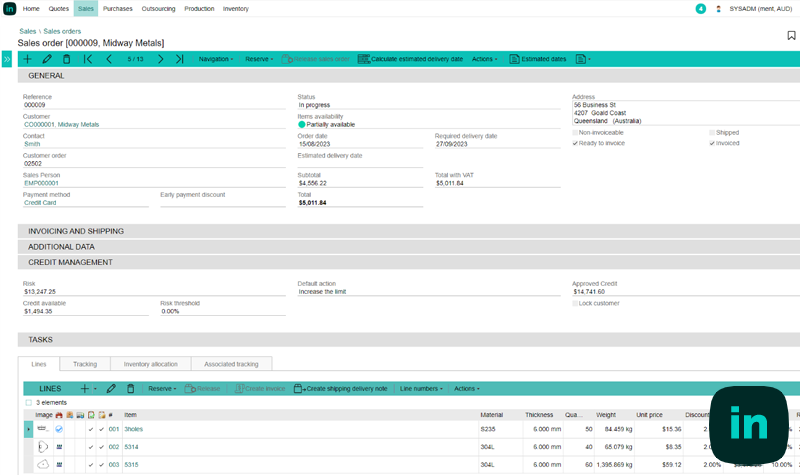Open customer link CO000001, Midway Metals
Viewport: 800px width, 475px height.
(x=61, y=124)
